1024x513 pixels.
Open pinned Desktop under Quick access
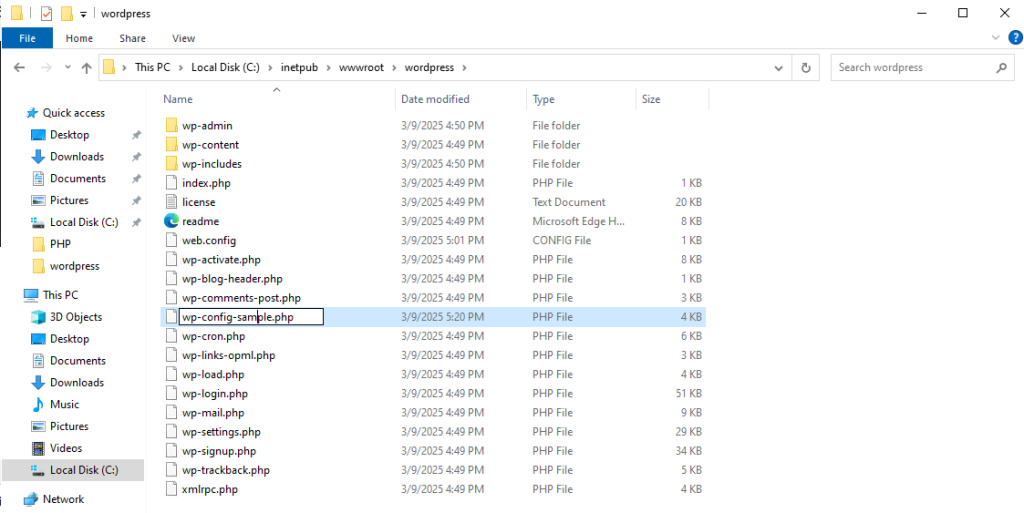pyautogui.click(x=69, y=134)
